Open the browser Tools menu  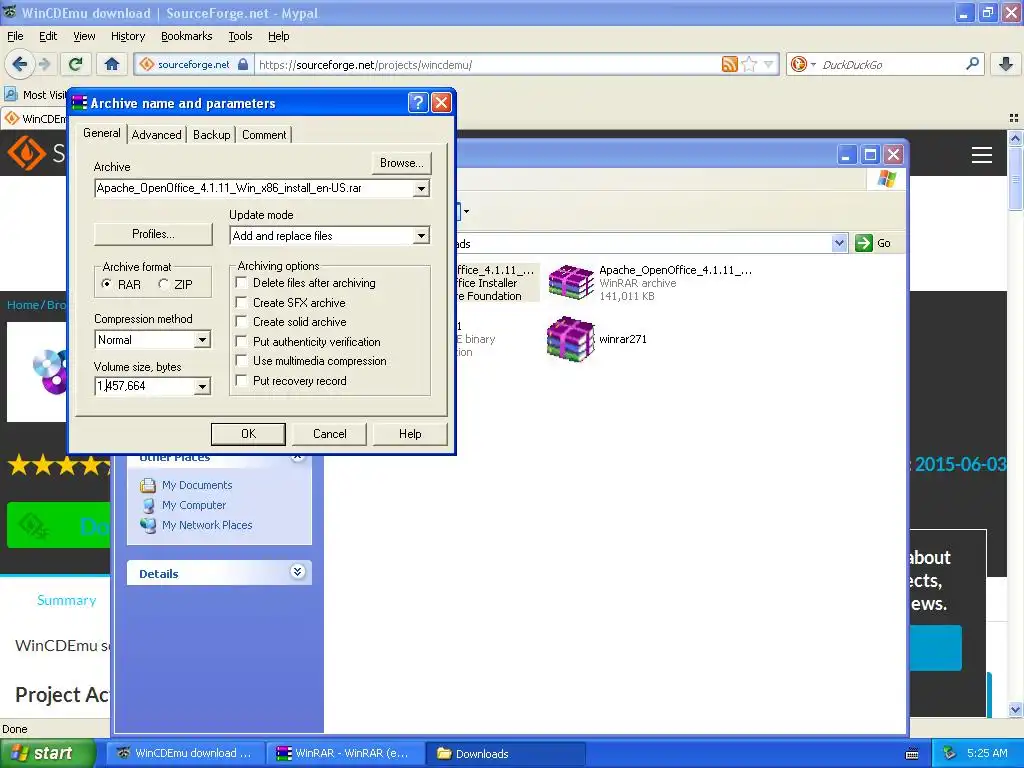click(240, 36)
